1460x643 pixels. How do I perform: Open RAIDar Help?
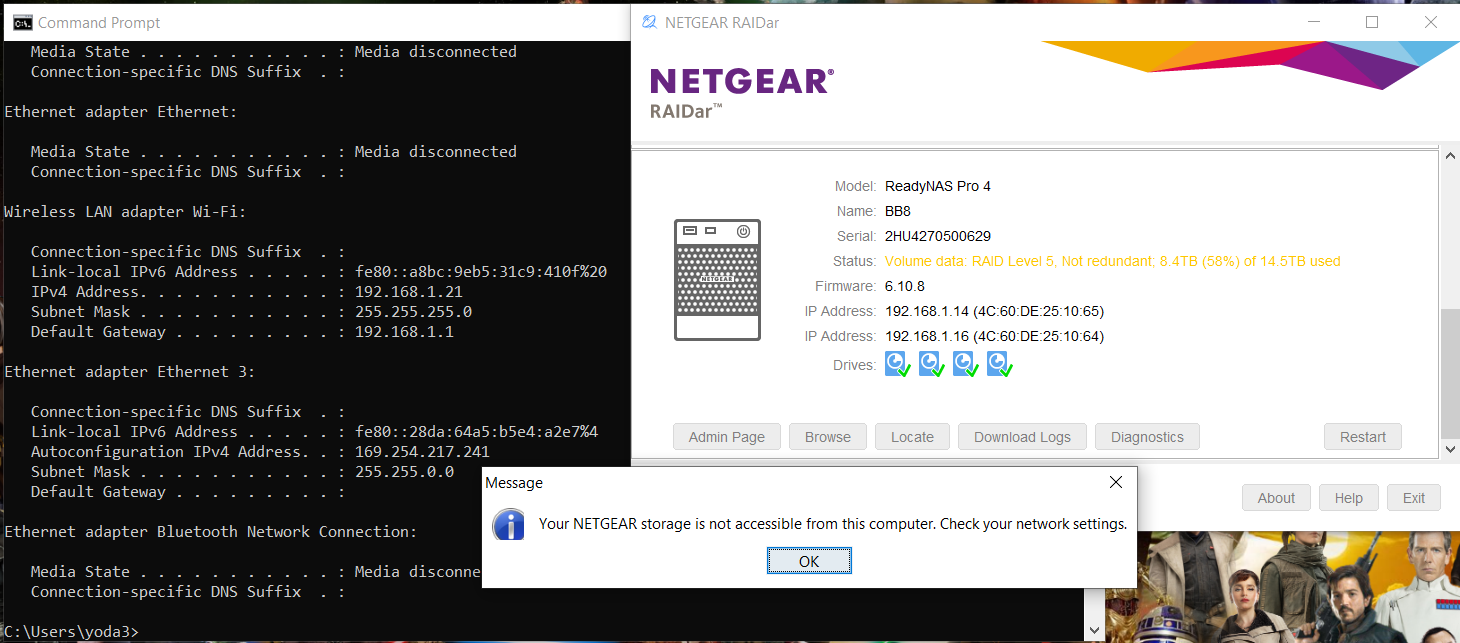tap(1348, 497)
